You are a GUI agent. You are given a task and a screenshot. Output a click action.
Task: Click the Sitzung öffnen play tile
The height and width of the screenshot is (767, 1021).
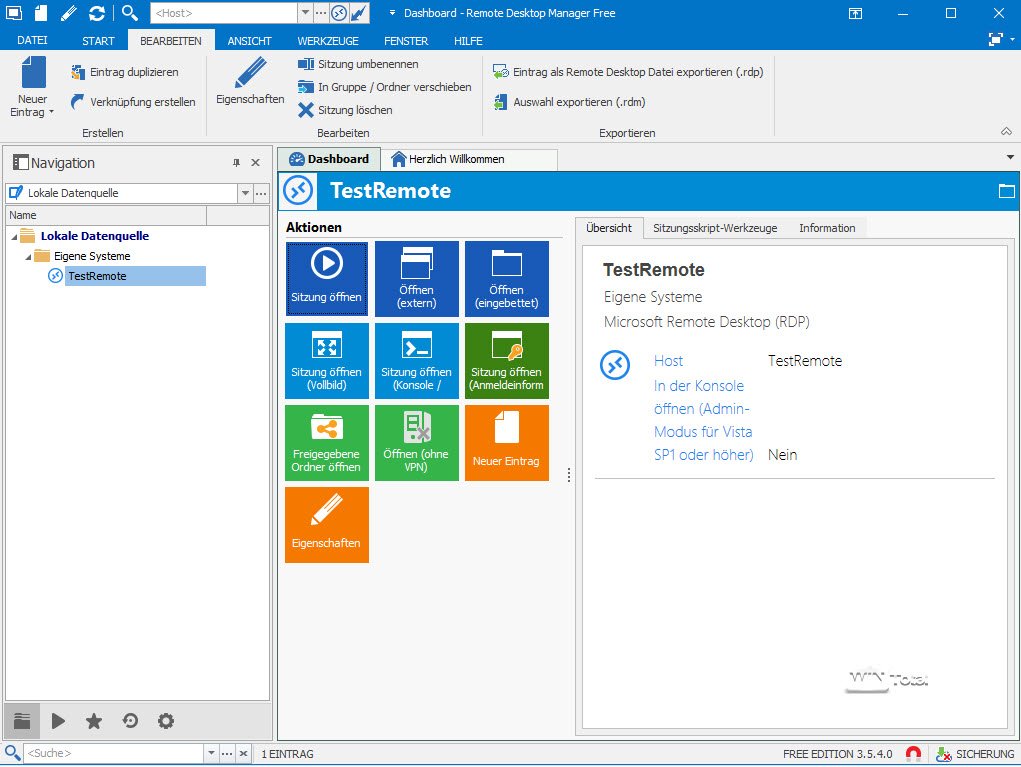pyautogui.click(x=327, y=278)
